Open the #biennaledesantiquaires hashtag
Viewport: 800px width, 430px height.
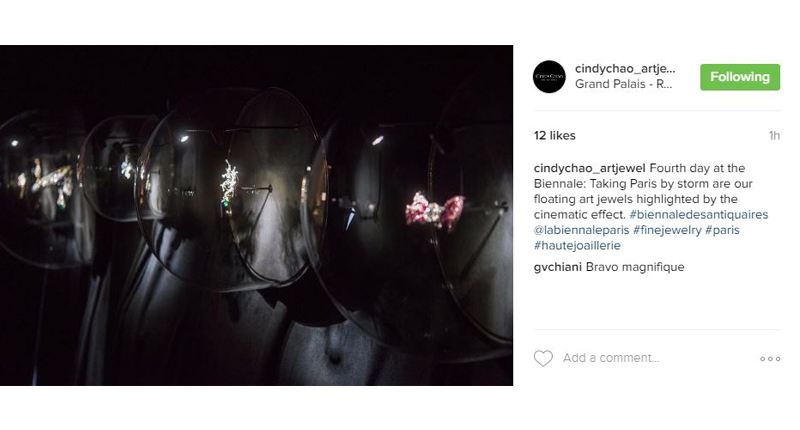pyautogui.click(x=698, y=215)
